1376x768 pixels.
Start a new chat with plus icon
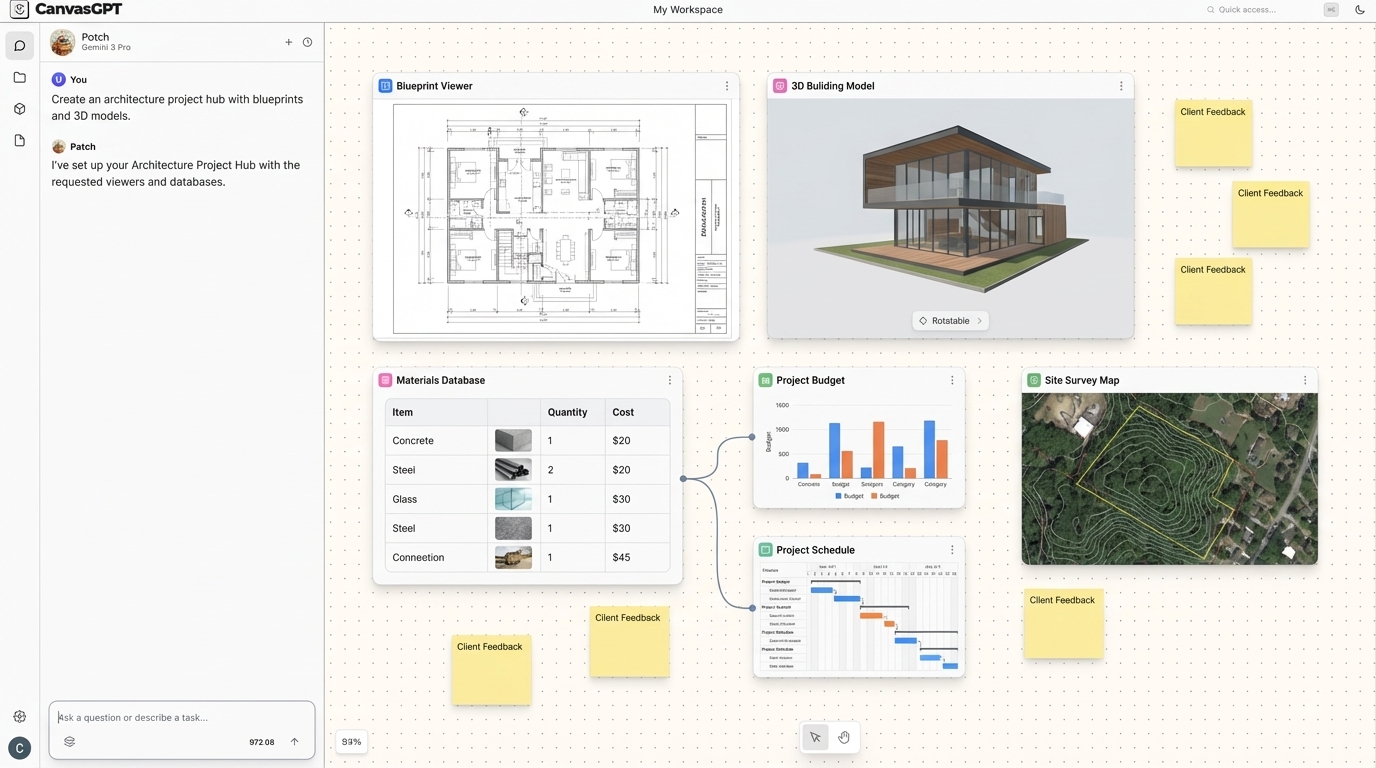pyautogui.click(x=289, y=42)
